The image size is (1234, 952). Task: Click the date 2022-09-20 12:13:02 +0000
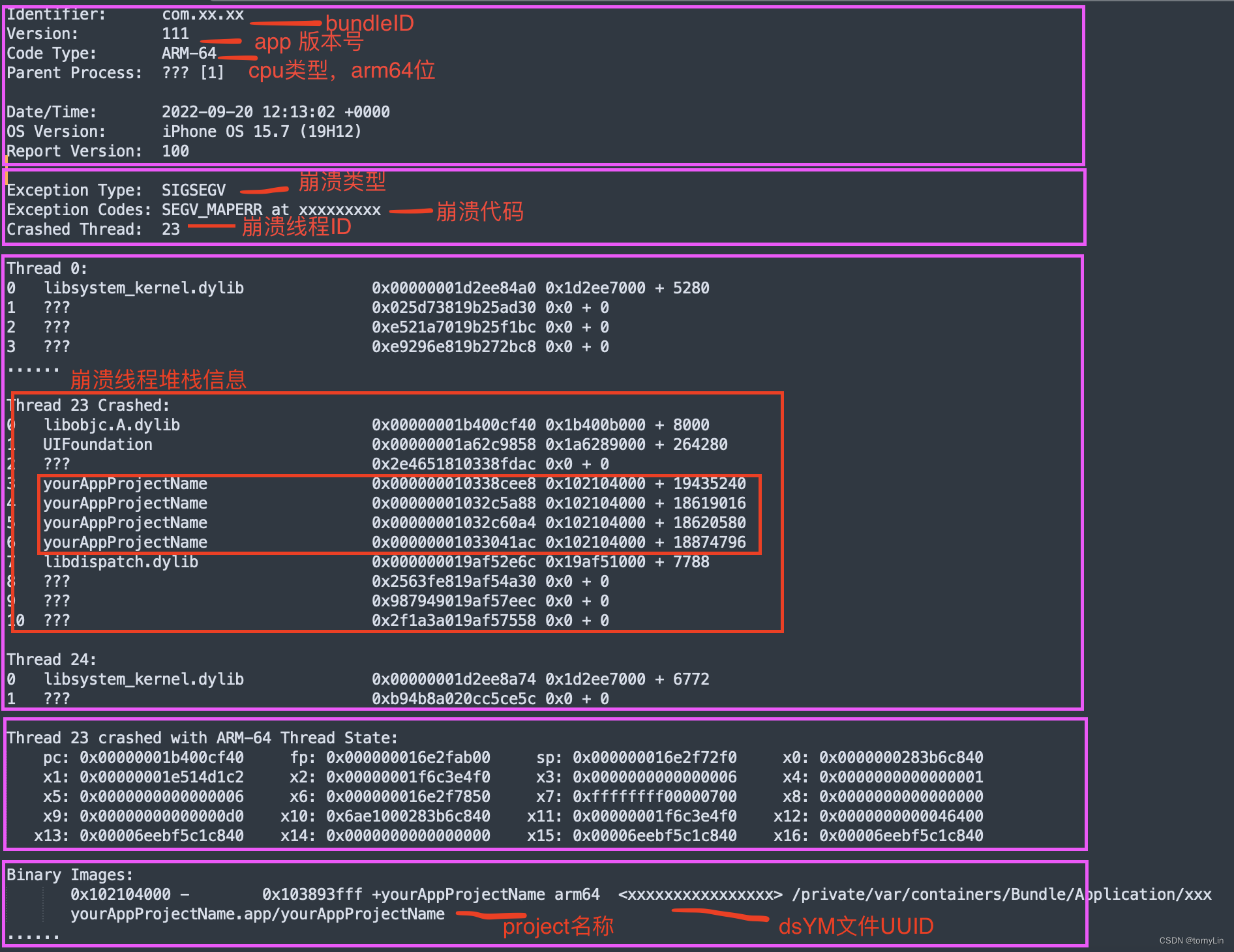(276, 112)
